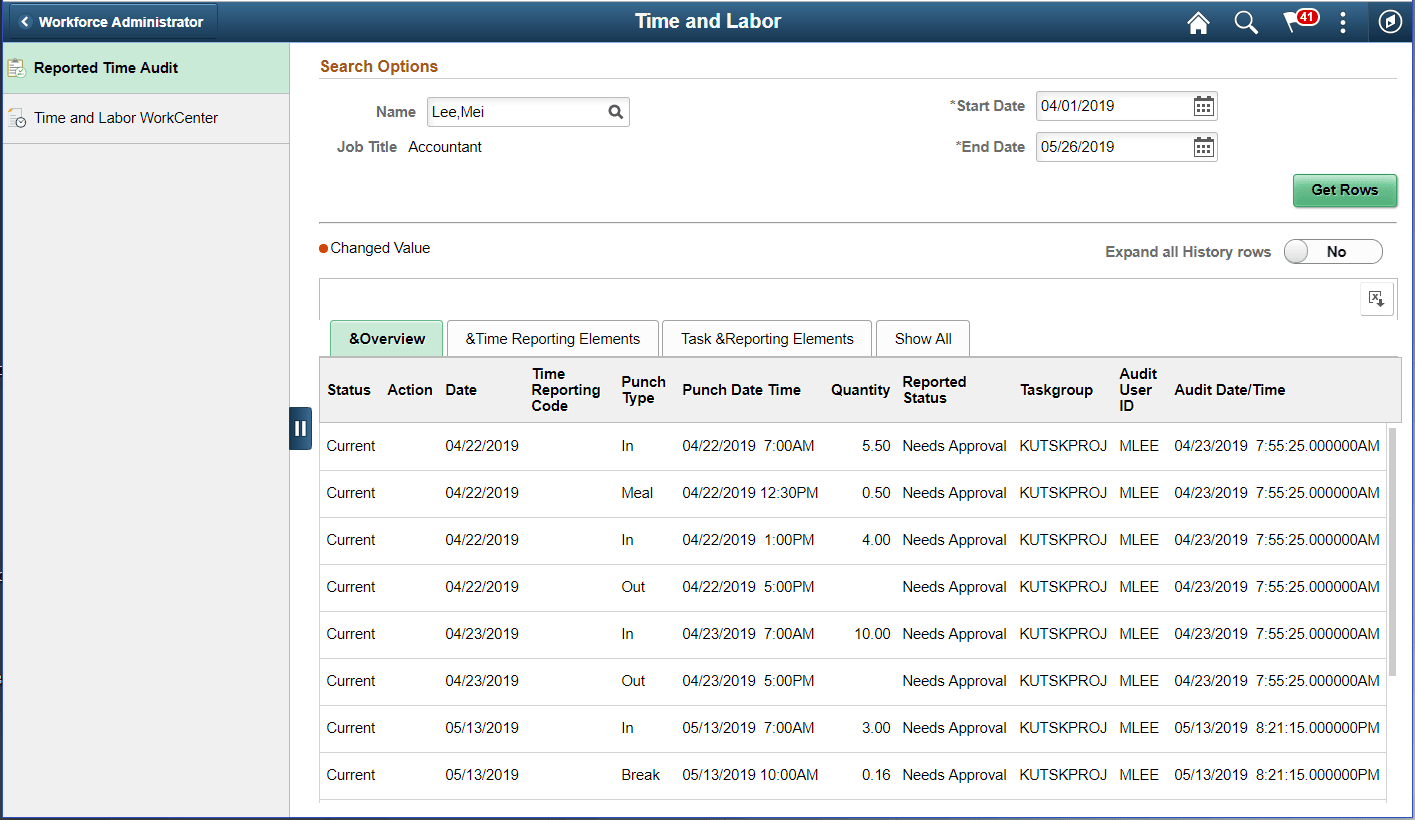This screenshot has height=820, width=1415.
Task: Open the Name lookup magnifier beside Lee,Mei
Action: coord(615,112)
